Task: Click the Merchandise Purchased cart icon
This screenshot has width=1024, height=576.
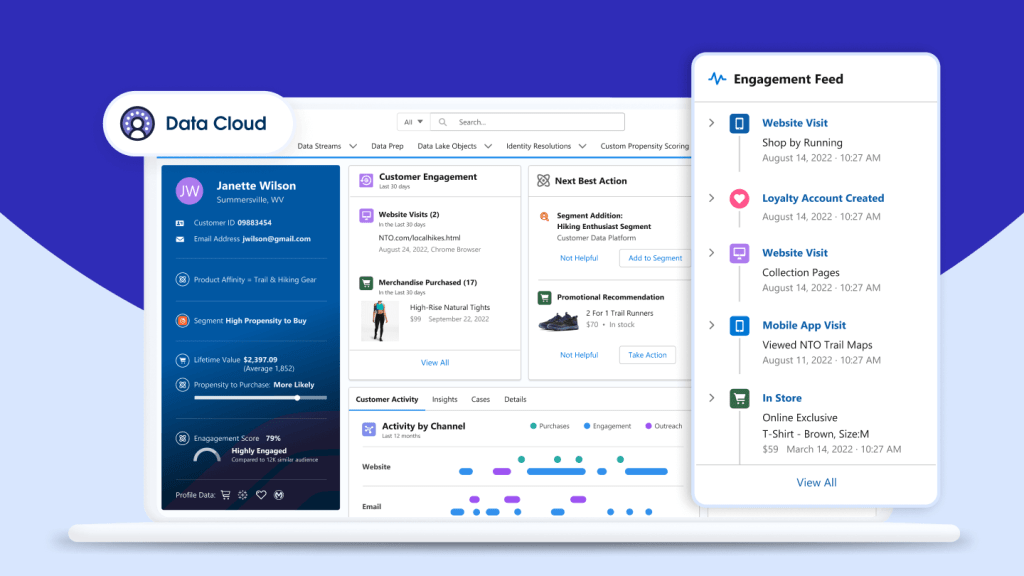Action: (366, 283)
